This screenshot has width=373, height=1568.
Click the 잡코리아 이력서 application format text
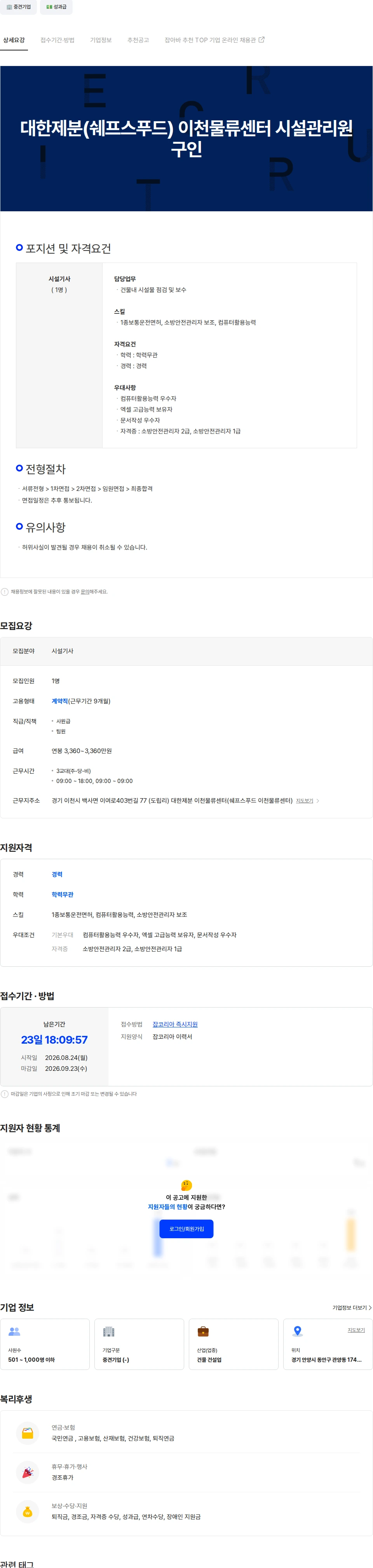[172, 1037]
